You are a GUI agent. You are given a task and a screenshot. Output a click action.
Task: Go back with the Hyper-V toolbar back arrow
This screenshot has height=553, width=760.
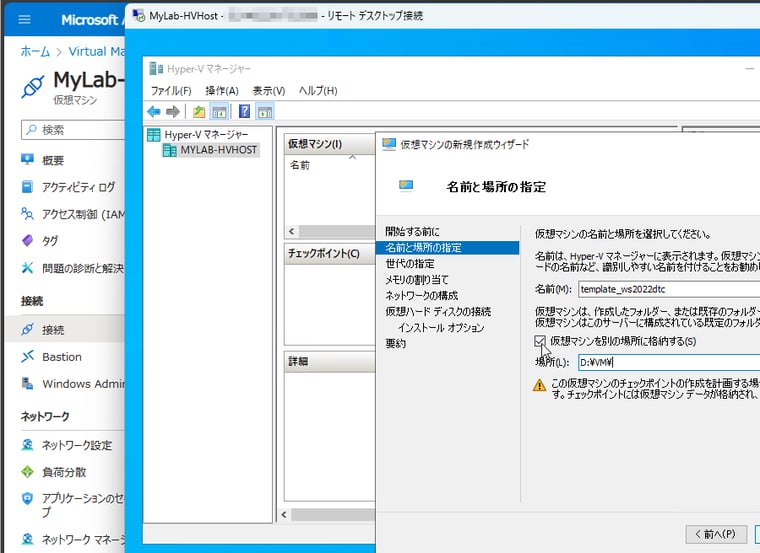tap(154, 112)
